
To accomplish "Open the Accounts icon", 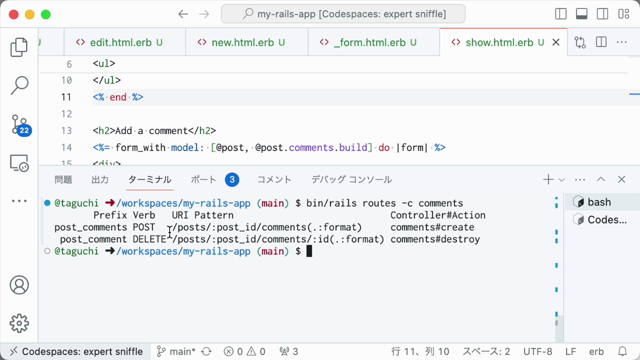I will [19, 285].
